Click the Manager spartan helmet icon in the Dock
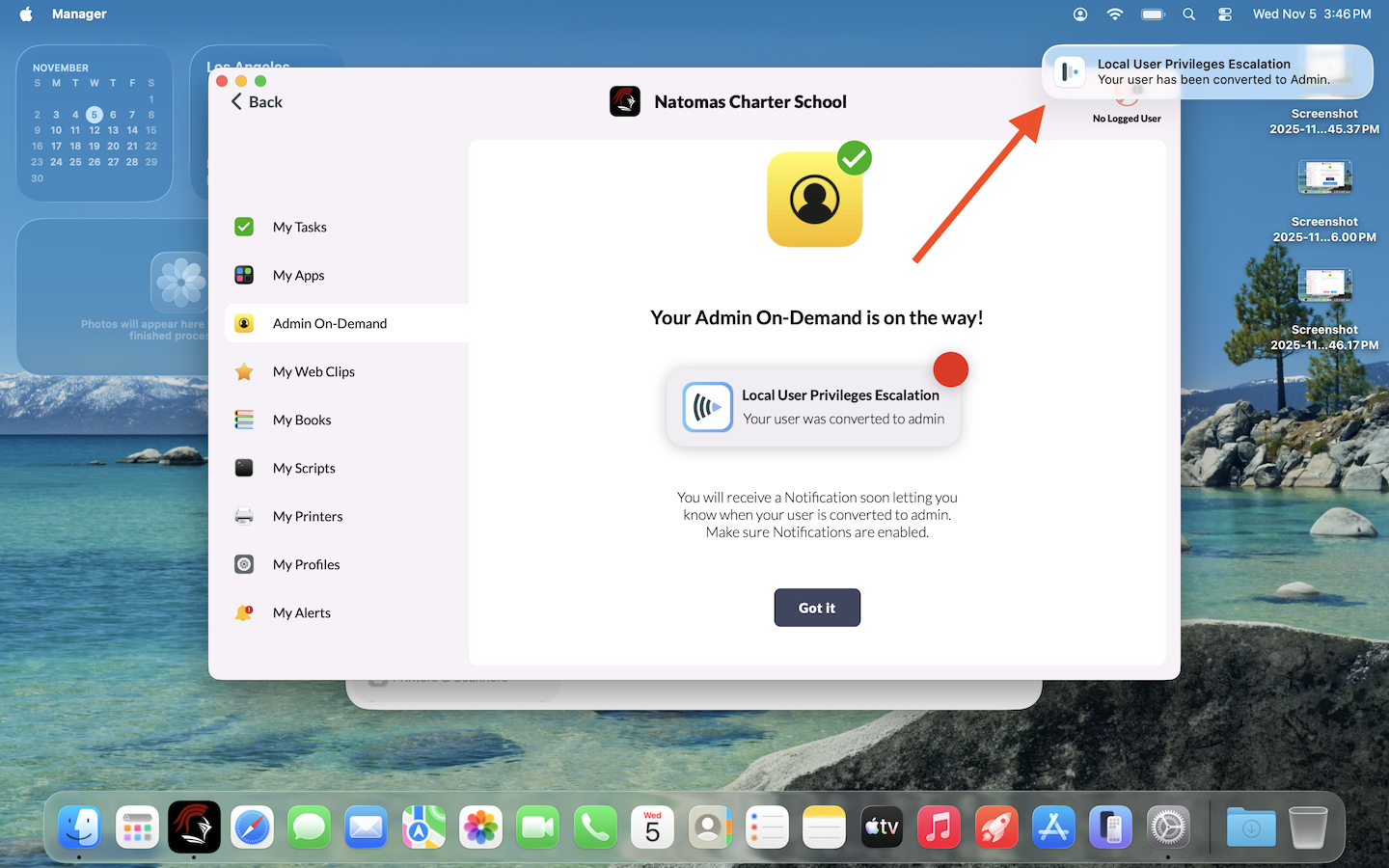Screen dimensions: 1389x868 tap(194, 827)
